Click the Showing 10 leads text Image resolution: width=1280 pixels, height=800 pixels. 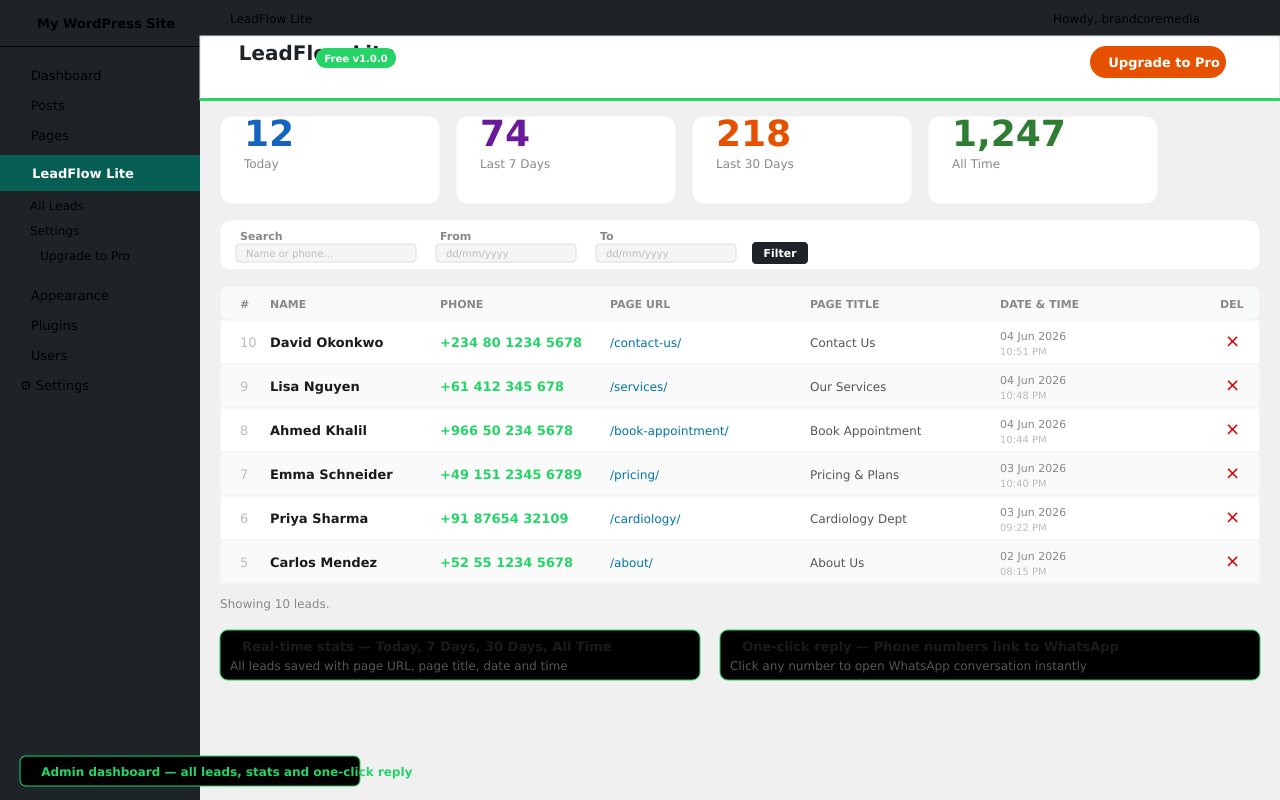pyautogui.click(x=274, y=604)
